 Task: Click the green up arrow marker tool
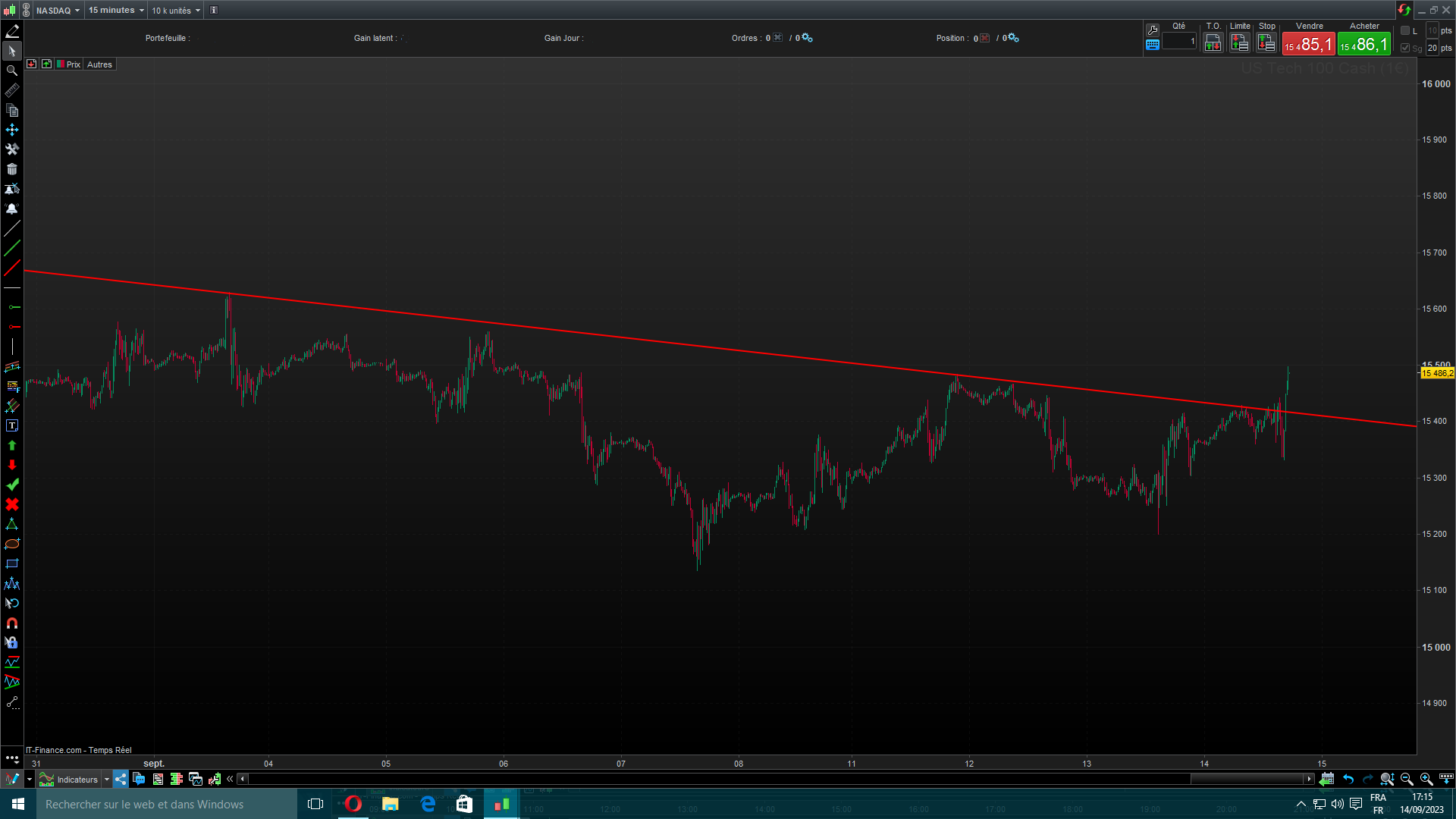tap(11, 446)
